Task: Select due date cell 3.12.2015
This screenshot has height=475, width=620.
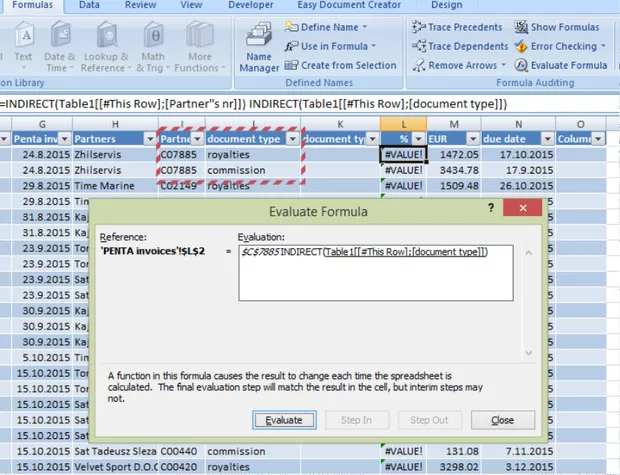Action: (x=518, y=467)
